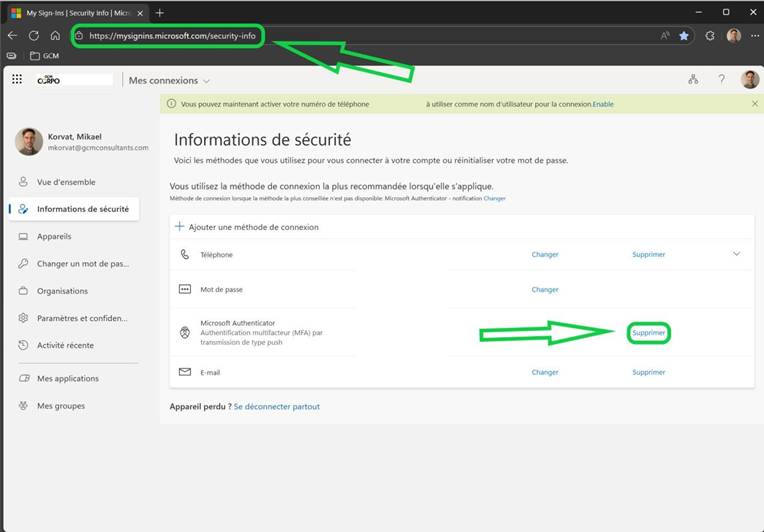The width and height of the screenshot is (764, 532).
Task: Expand the Téléphone row chevron
Action: click(x=736, y=254)
